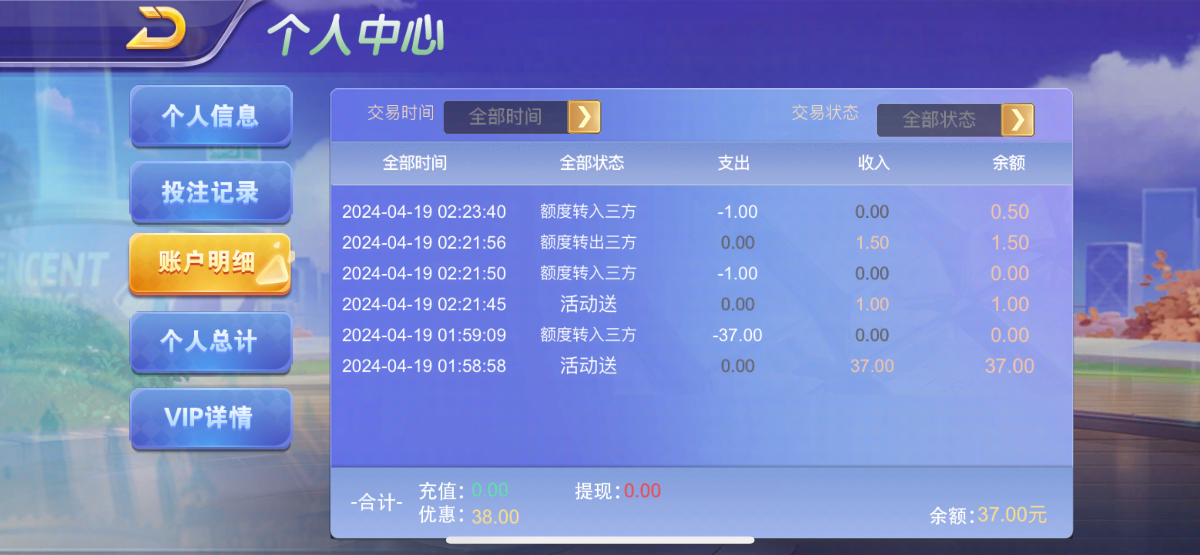Screen dimensions: 1200x555
Task: Click the 收入 column header
Action: [x=873, y=163]
